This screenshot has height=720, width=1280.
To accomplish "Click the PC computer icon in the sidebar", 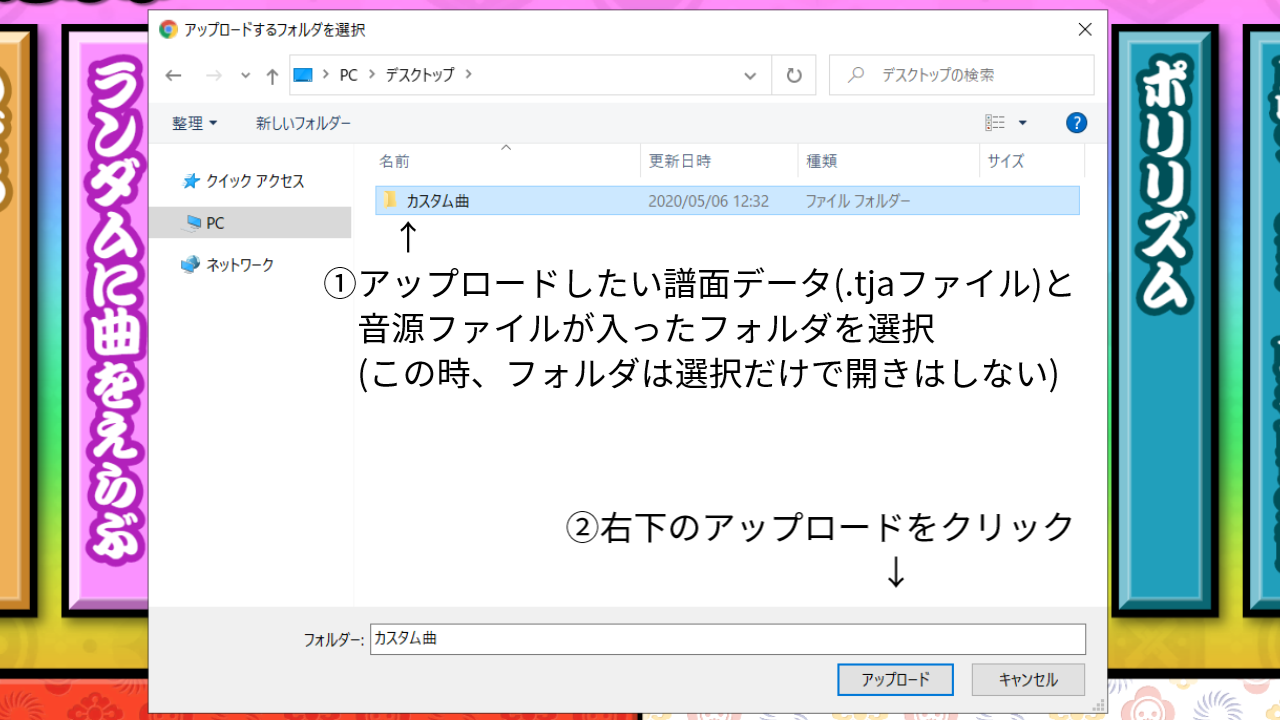I will pos(191,222).
